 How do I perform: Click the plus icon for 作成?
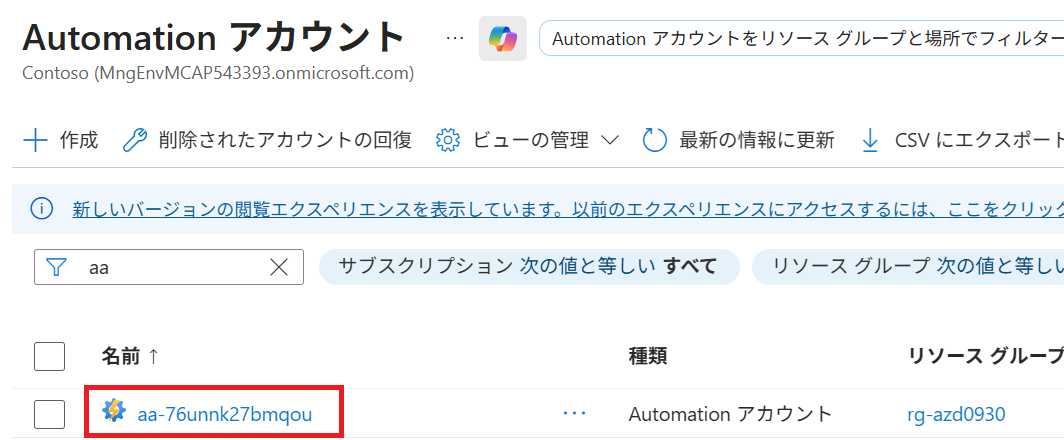tap(35, 141)
